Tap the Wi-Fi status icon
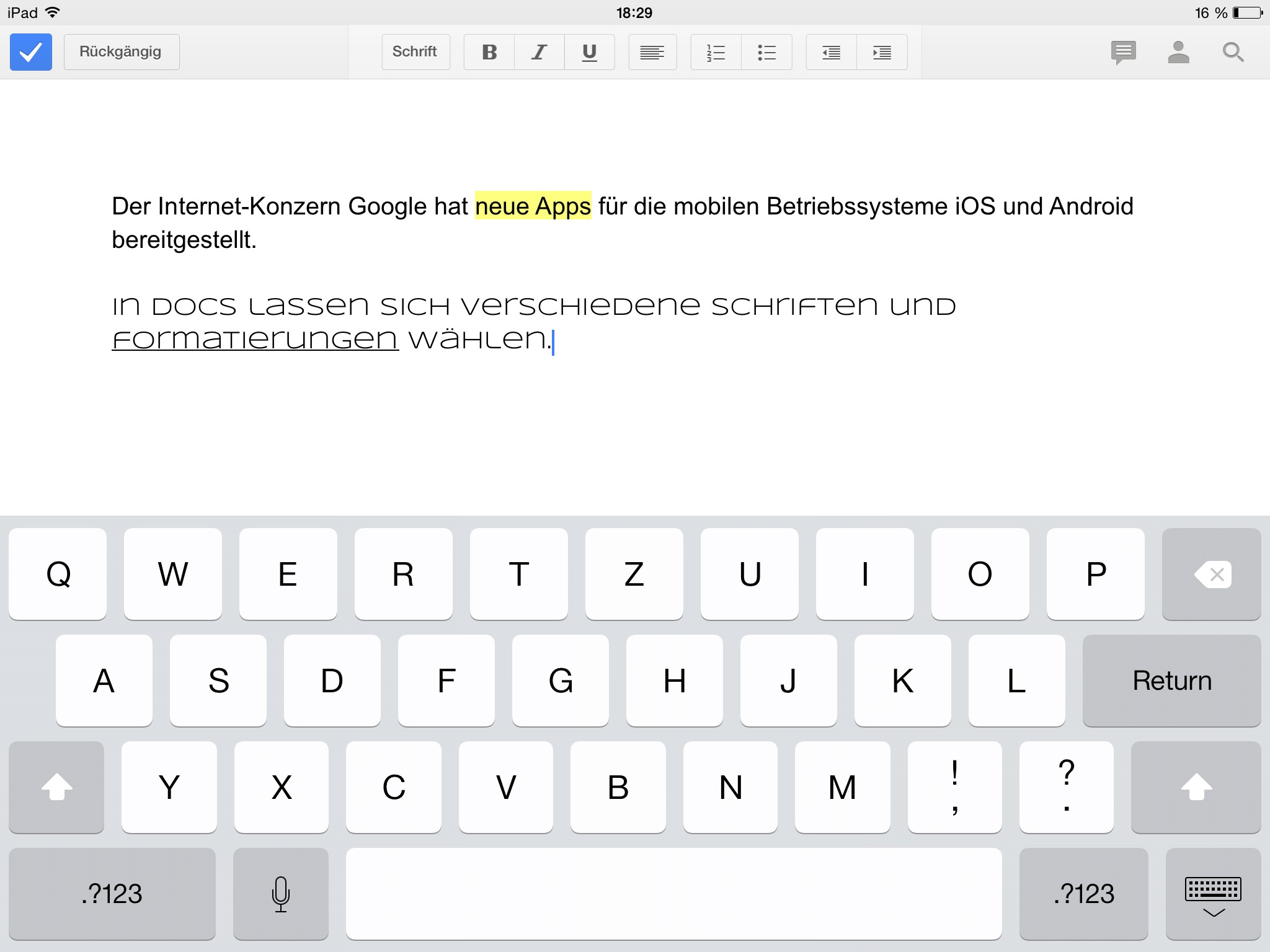 [53, 12]
